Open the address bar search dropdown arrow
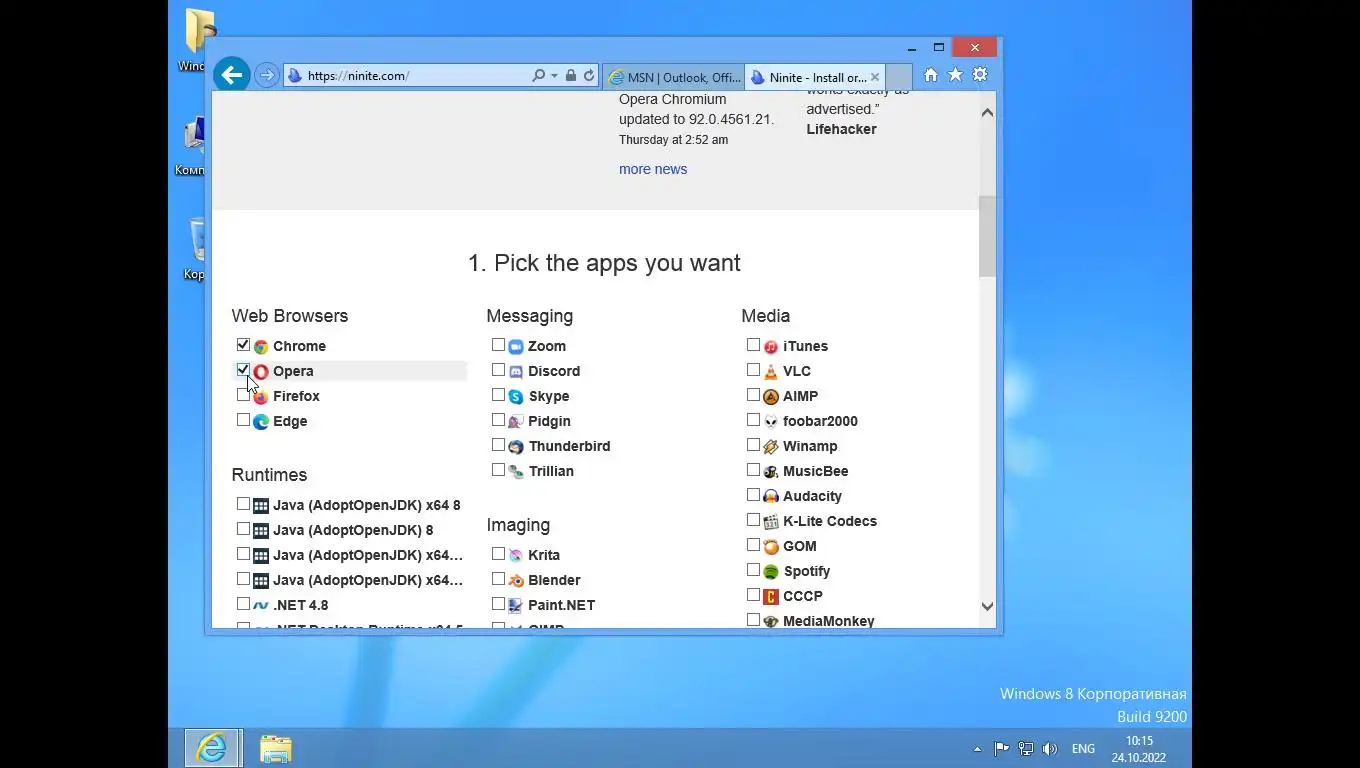 coord(554,76)
